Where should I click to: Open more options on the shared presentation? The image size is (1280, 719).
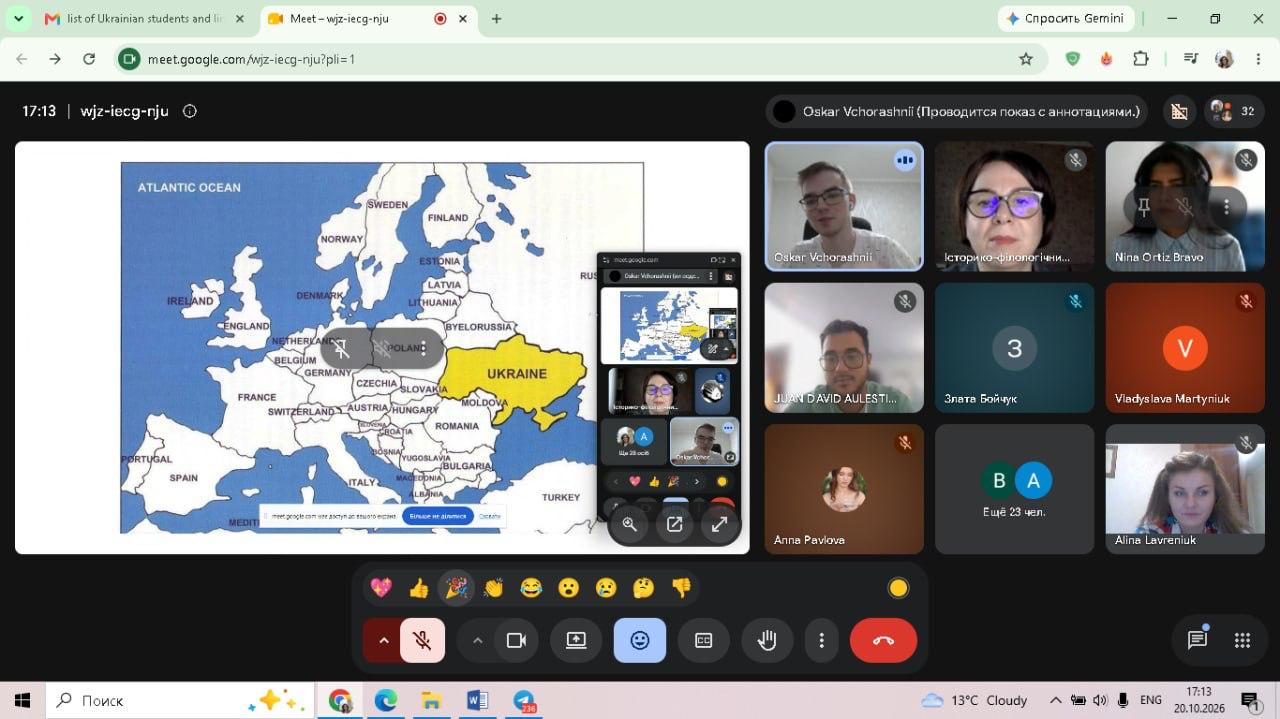424,348
